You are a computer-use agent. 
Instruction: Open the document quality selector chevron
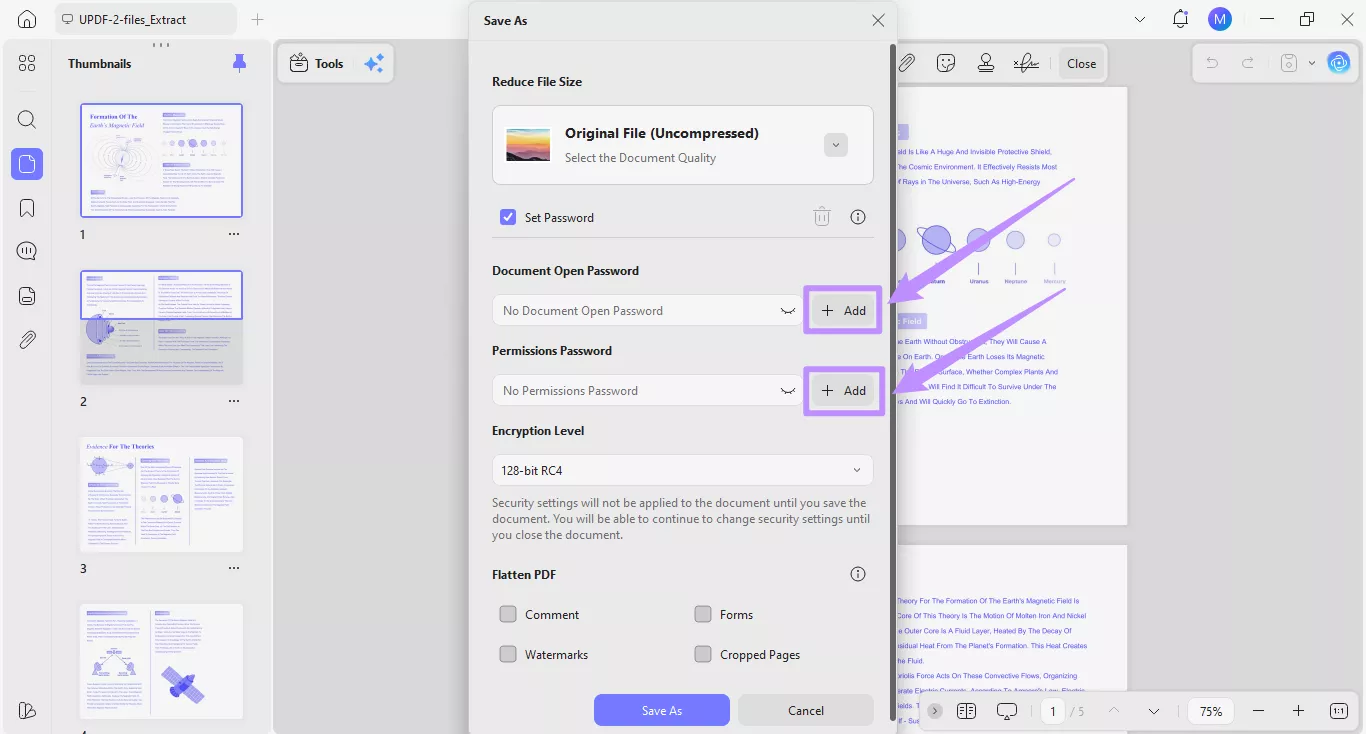836,144
